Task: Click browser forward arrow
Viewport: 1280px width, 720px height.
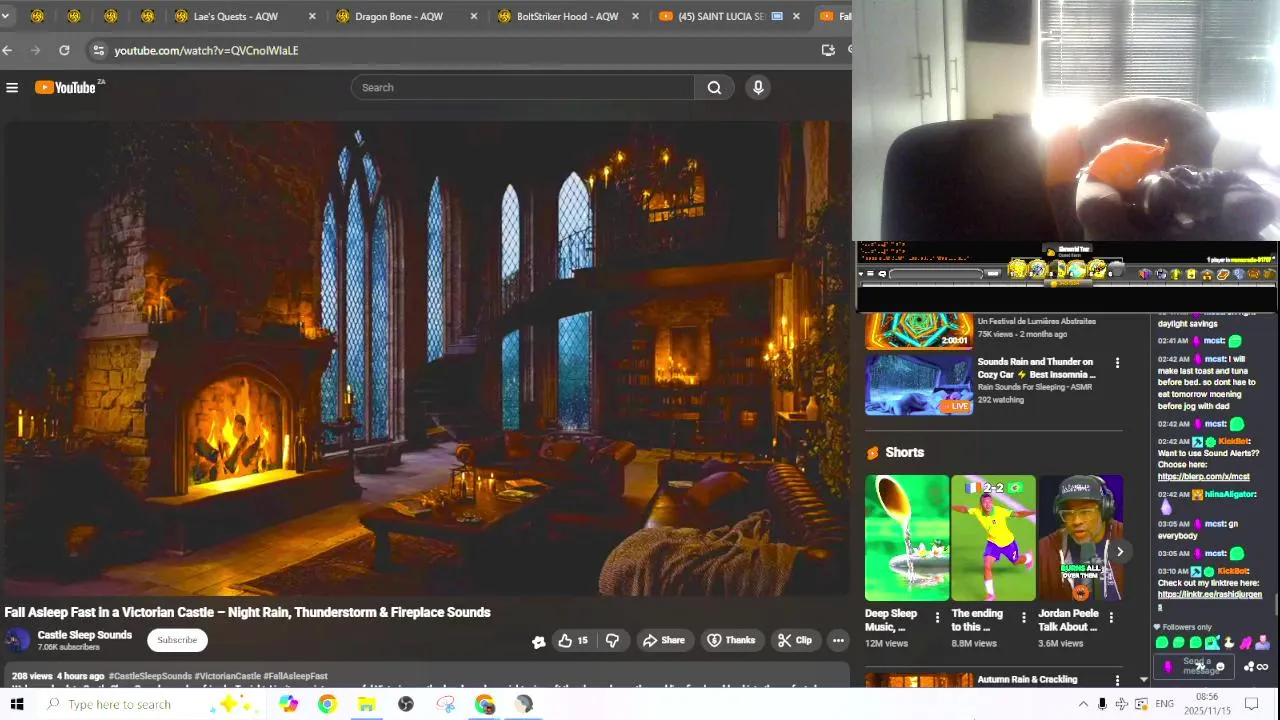Action: tap(36, 50)
